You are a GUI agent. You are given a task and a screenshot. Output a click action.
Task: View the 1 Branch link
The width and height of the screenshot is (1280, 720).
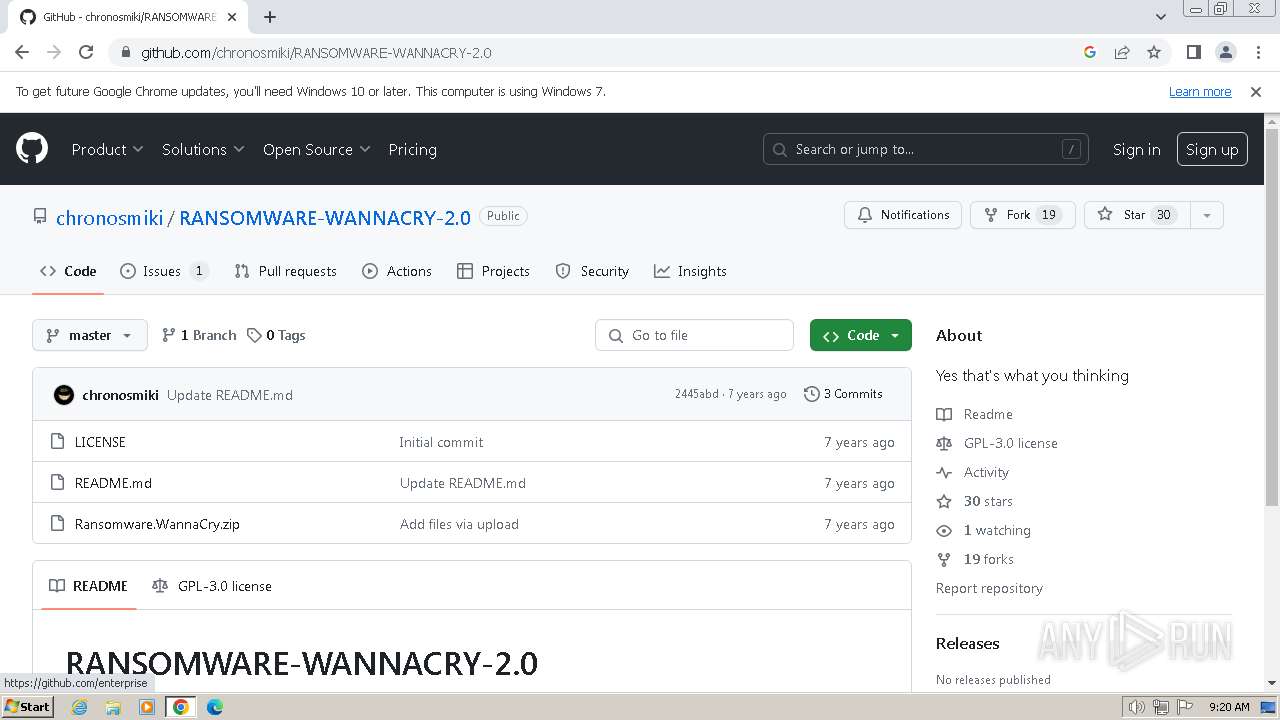click(199, 335)
